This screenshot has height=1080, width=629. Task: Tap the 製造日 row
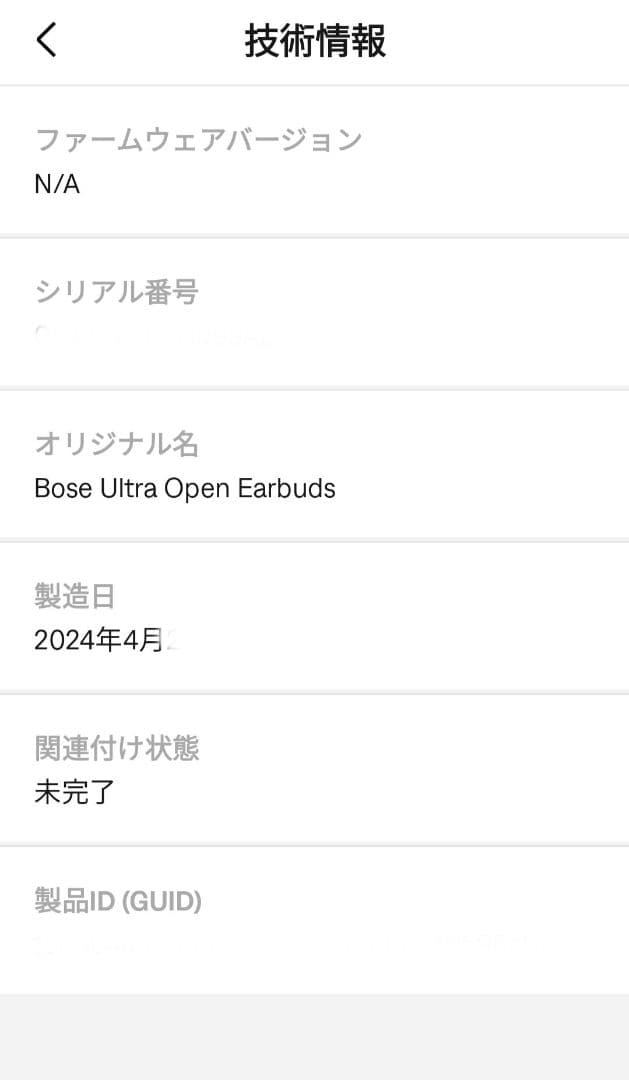[314, 617]
